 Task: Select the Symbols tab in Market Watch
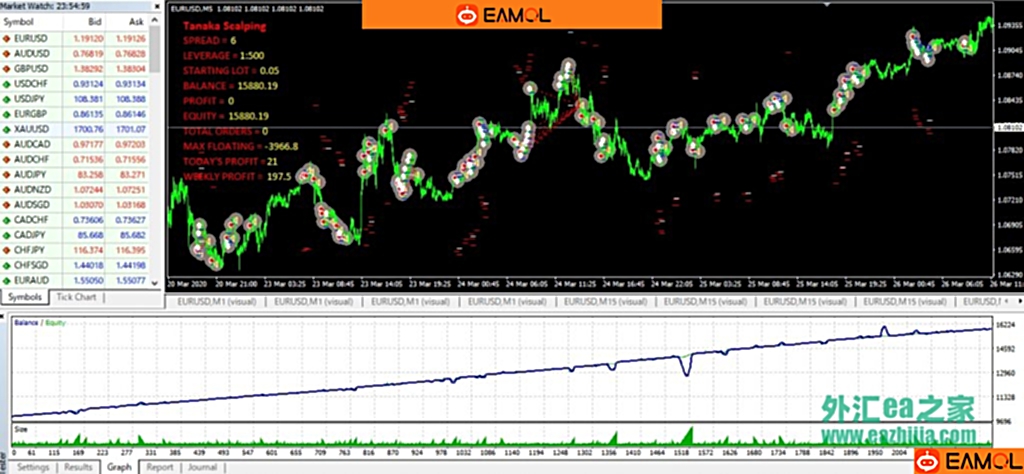(24, 297)
